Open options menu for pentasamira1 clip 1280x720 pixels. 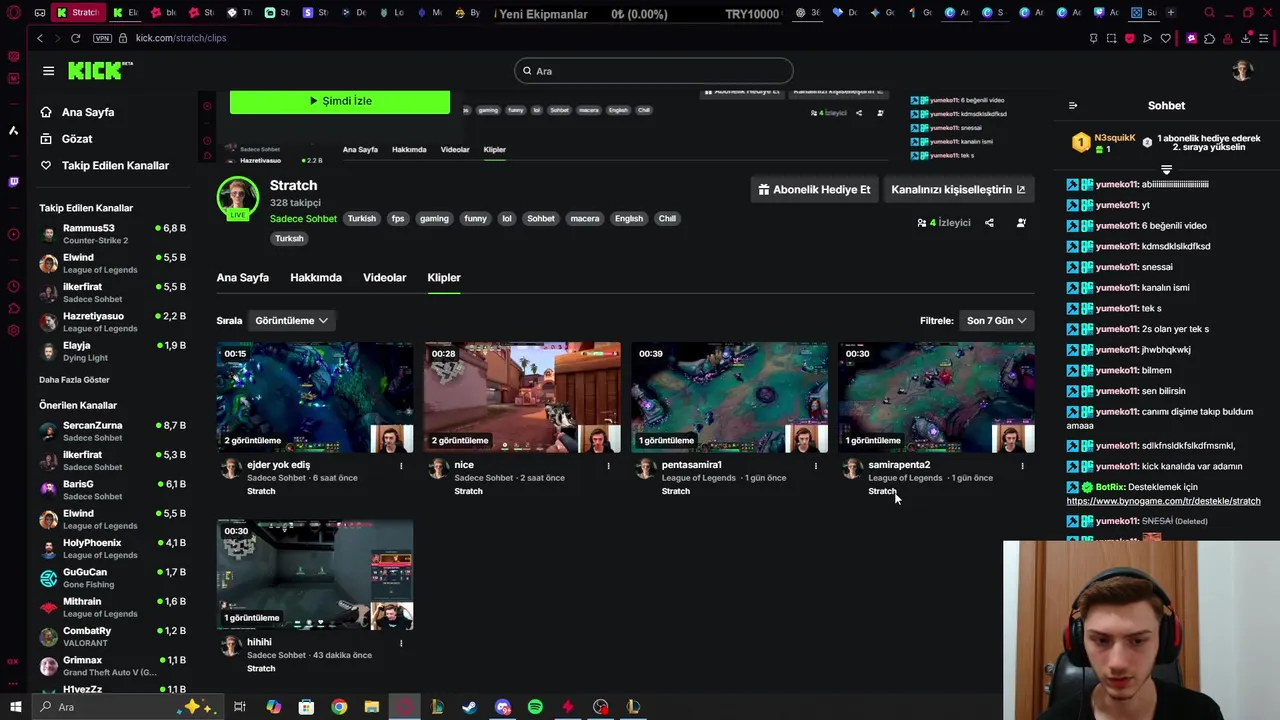pyautogui.click(x=815, y=466)
